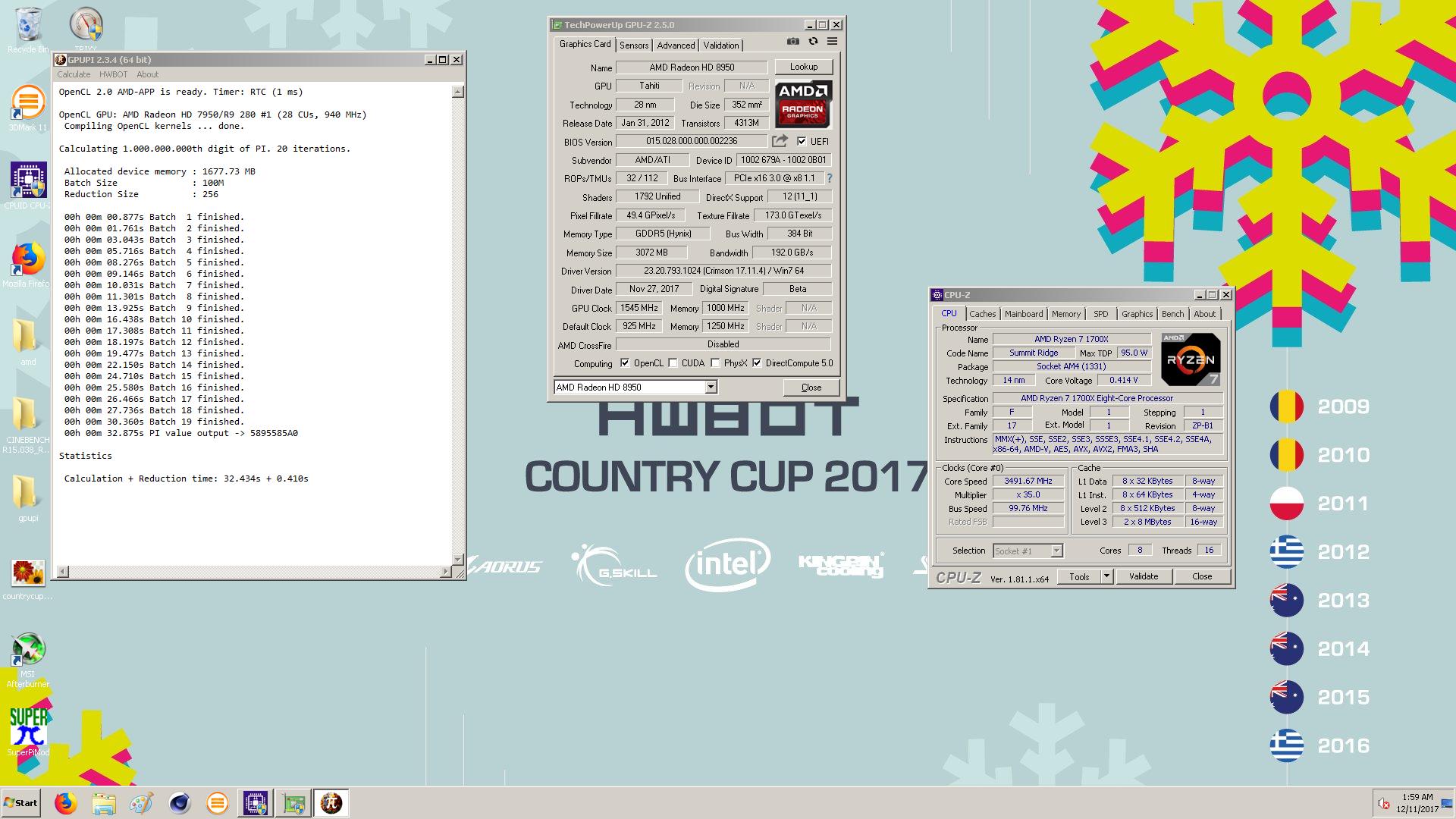Switch to the Mainboard tab in CPU-Z
The image size is (1456, 819).
(1024, 314)
